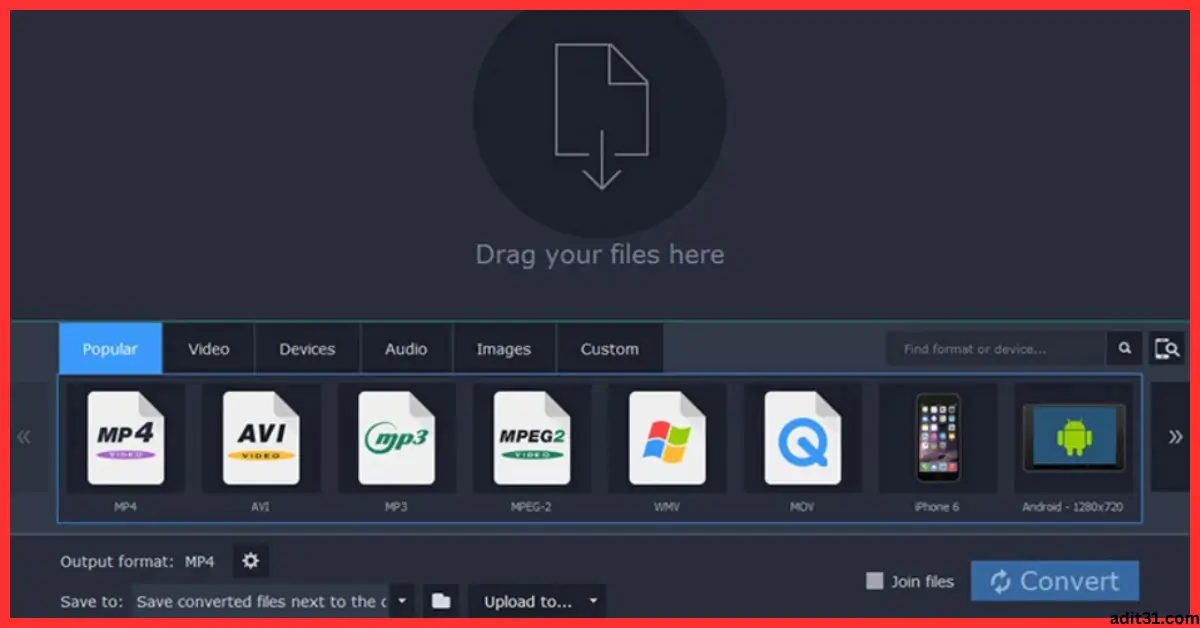1200x628 pixels.
Task: Browse output folder with folder icon
Action: pos(441,601)
